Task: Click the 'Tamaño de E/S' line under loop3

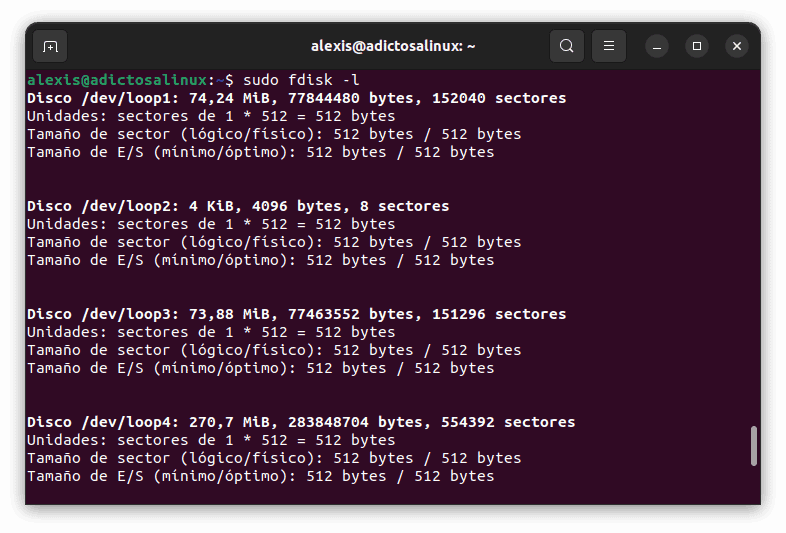Action: 260,368
